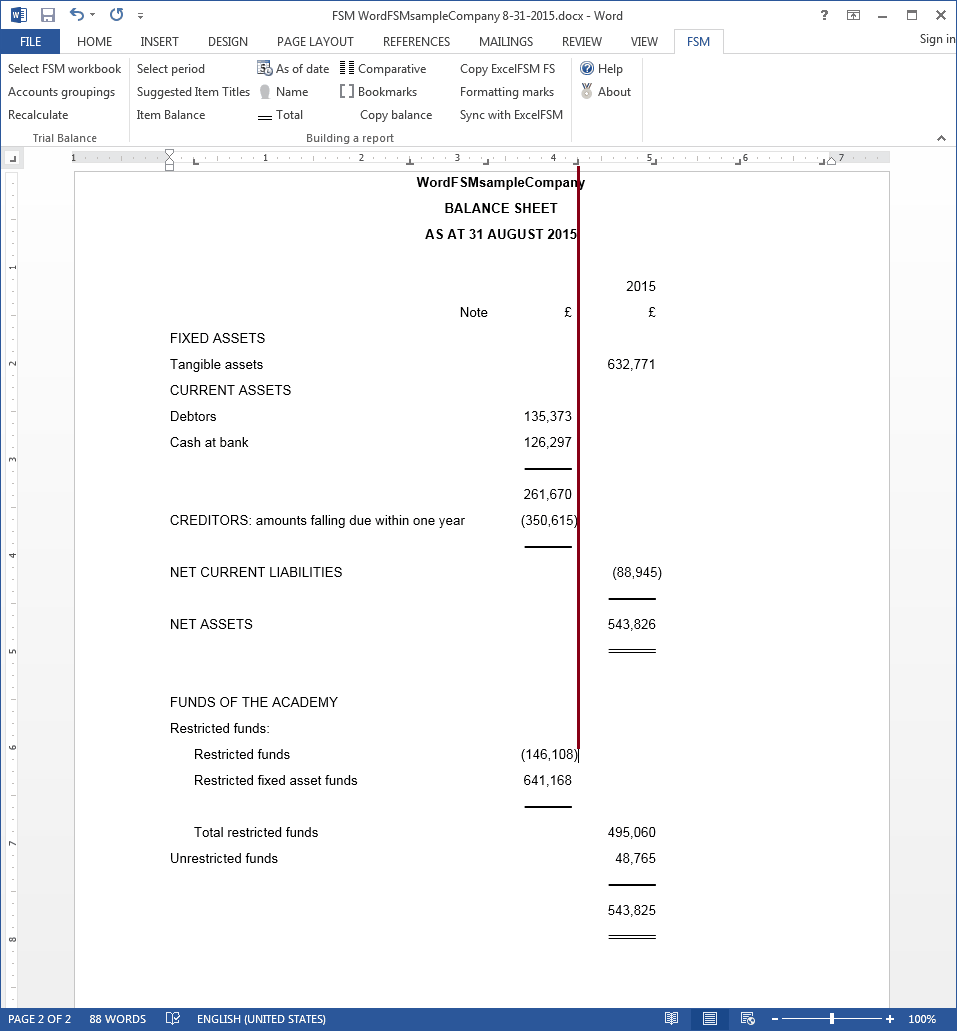
Task: Open the Customize Quick Access Toolbar dropdown
Action: (140, 15)
